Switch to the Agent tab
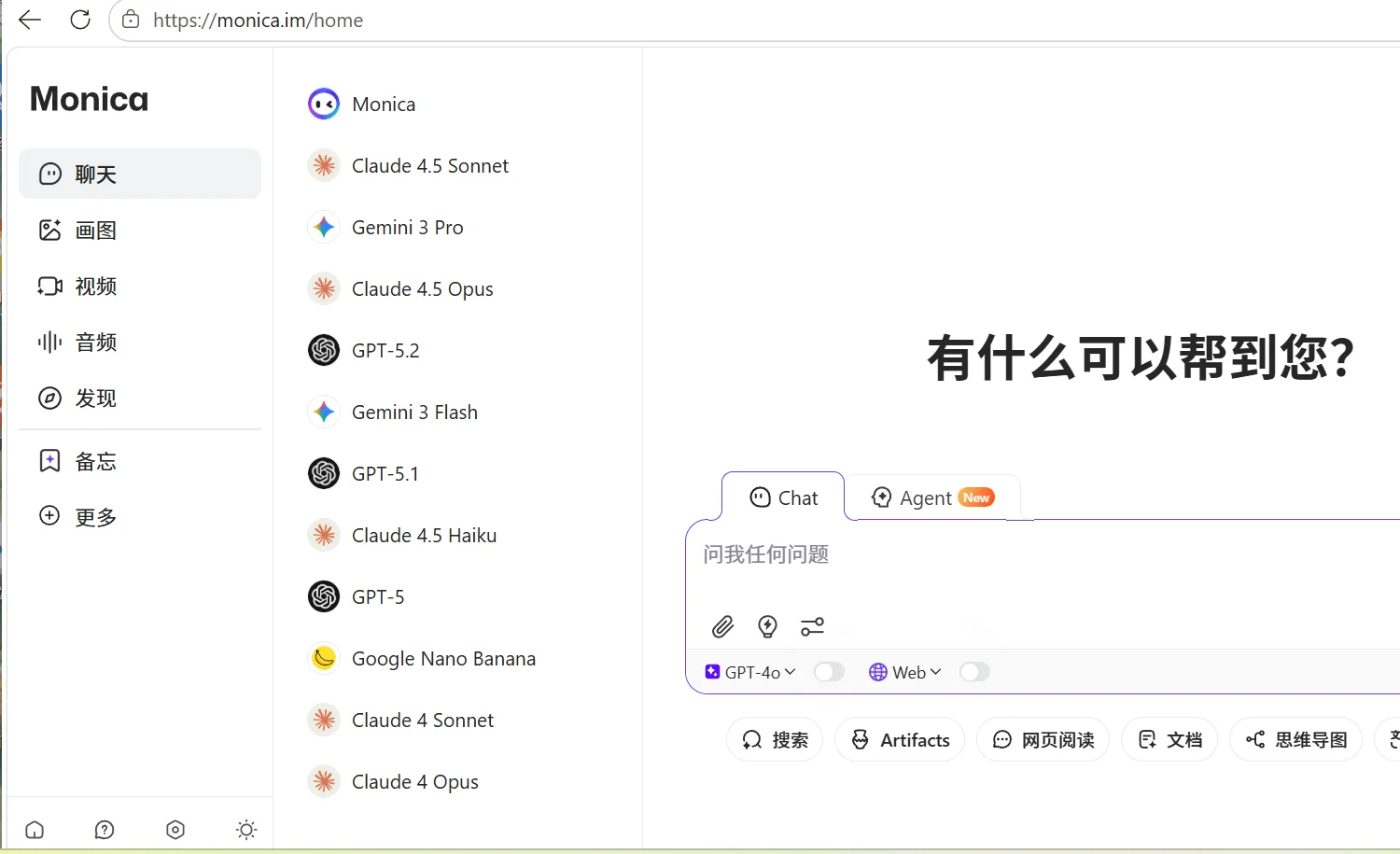 click(x=932, y=497)
